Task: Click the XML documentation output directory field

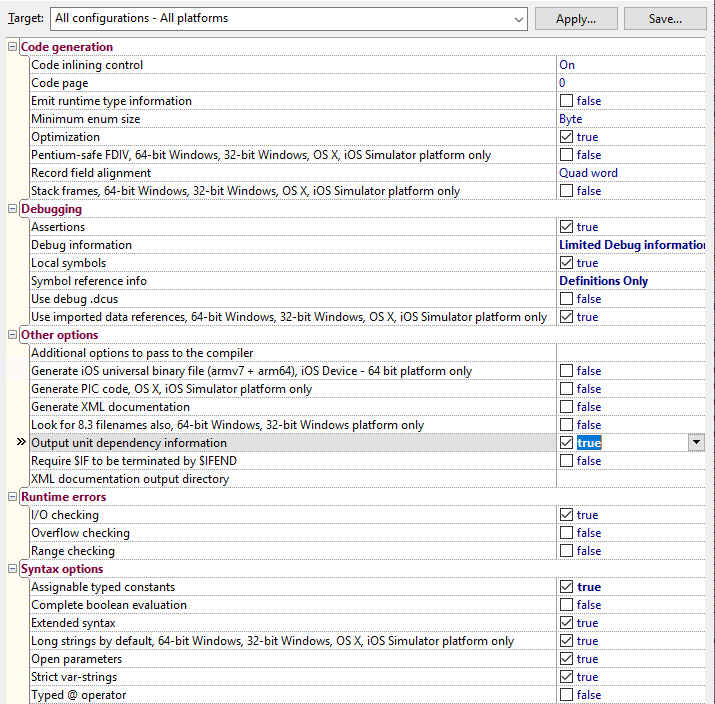Action: click(x=630, y=479)
